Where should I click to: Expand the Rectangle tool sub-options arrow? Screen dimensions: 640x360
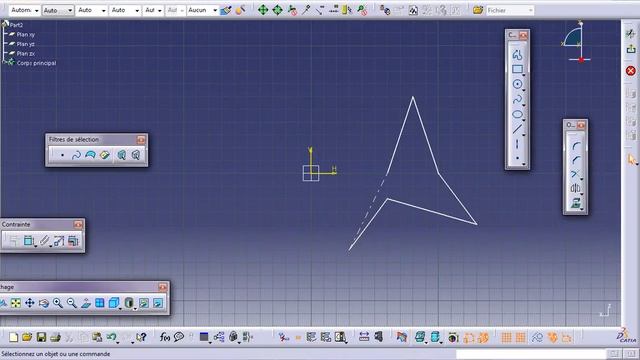click(x=524, y=75)
